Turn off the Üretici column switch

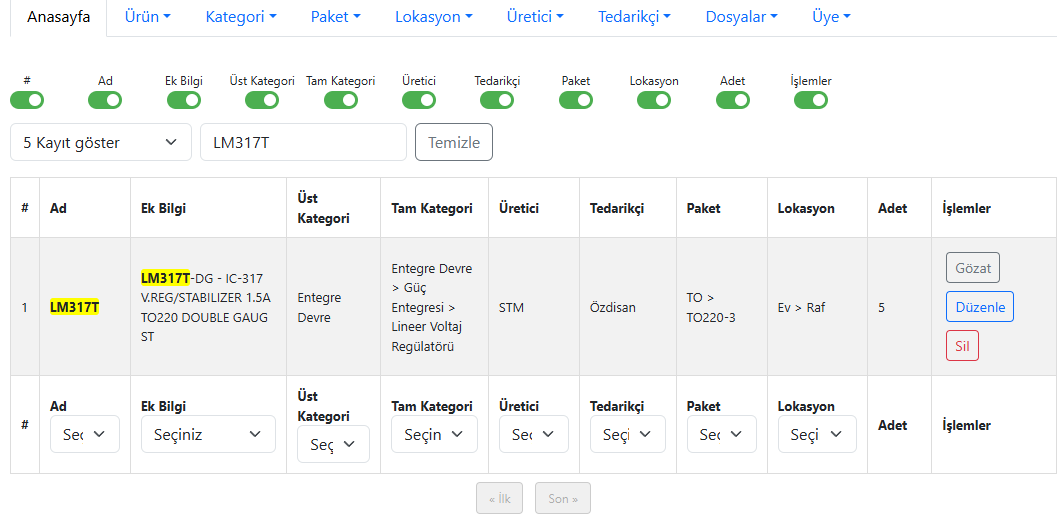coord(419,100)
